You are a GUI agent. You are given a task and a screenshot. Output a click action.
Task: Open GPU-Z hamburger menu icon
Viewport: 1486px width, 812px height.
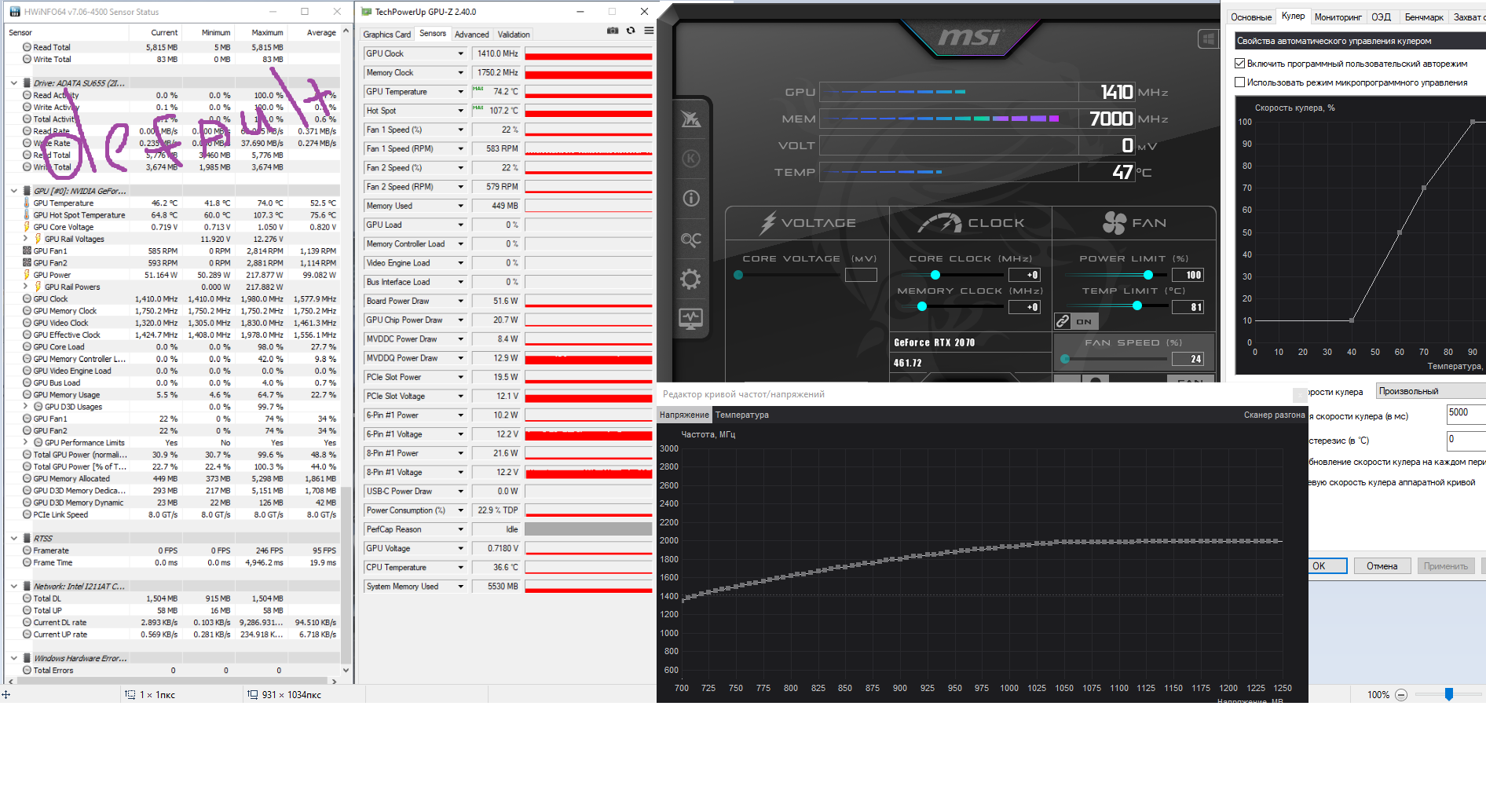tap(649, 31)
